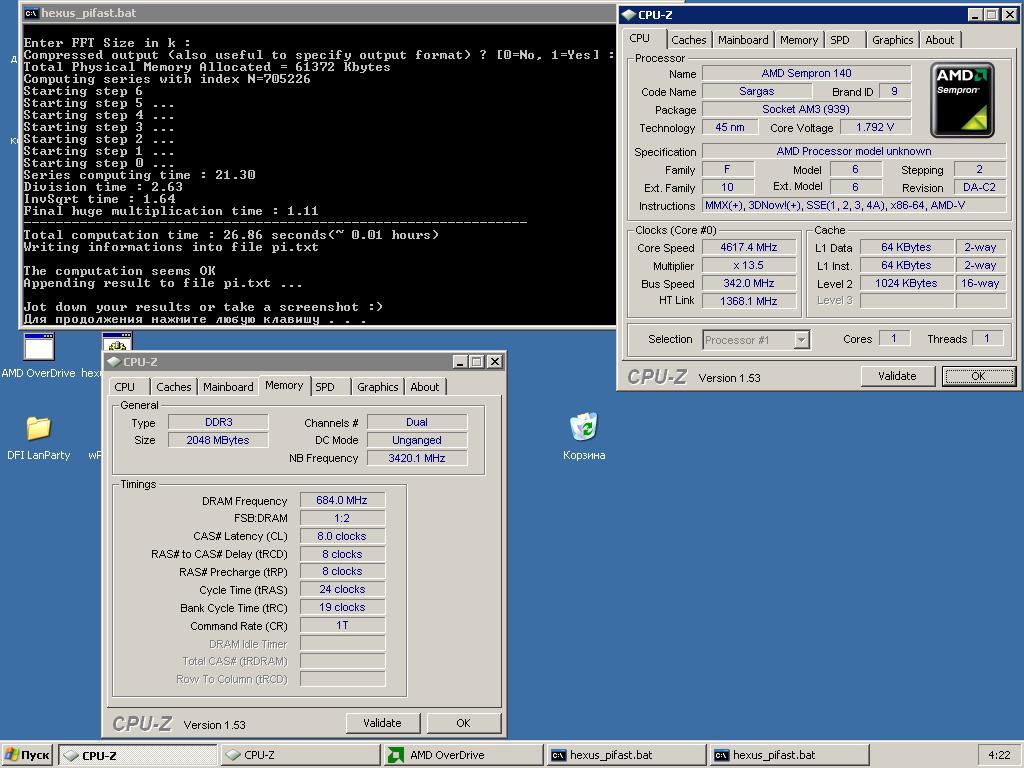
Task: Minimize the CPU tab CPU-Z window
Action: coord(976,15)
